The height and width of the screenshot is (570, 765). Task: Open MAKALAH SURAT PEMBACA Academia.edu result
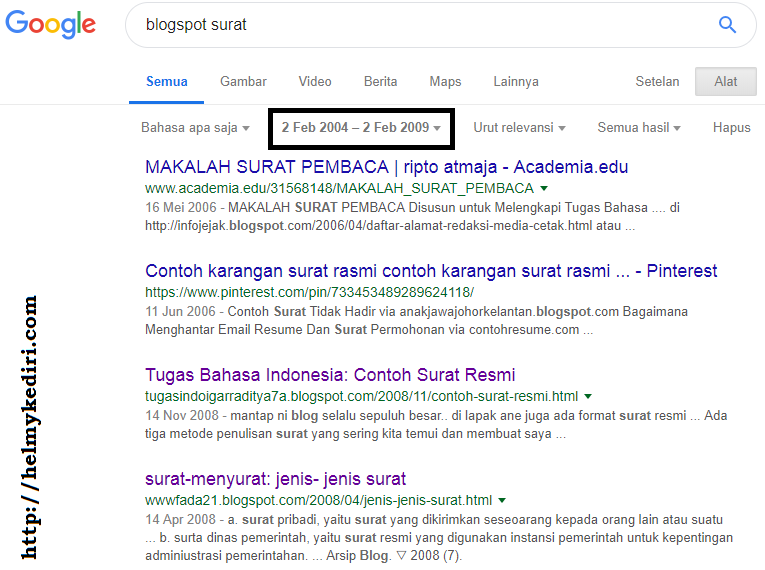tap(386, 167)
